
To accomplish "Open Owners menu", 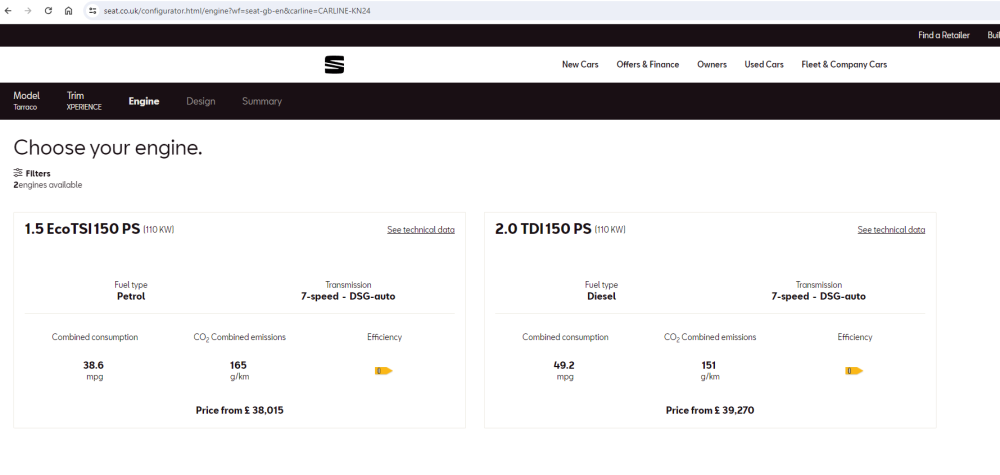I will (712, 64).
